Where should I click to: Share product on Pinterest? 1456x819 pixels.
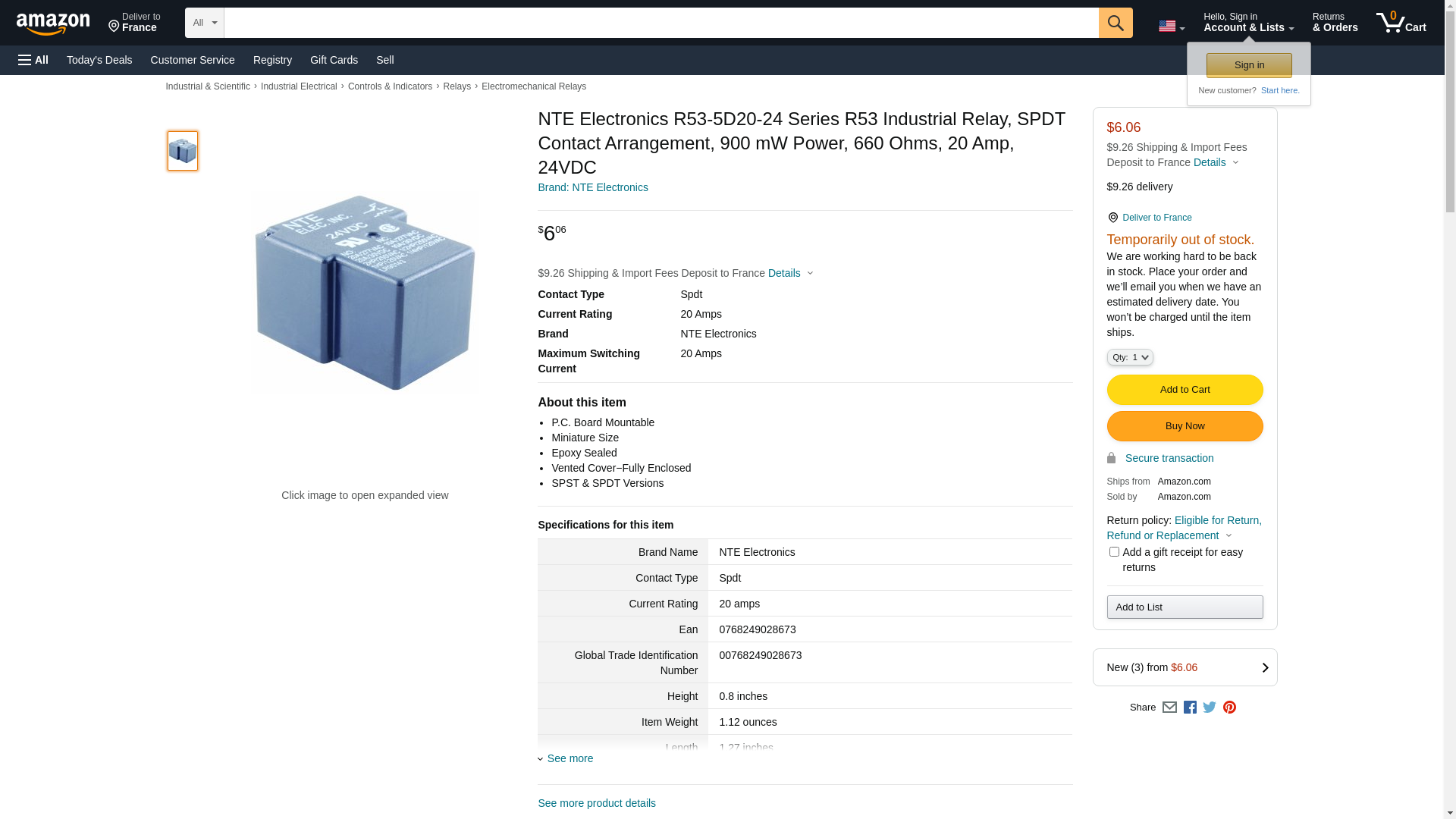coord(1229,708)
